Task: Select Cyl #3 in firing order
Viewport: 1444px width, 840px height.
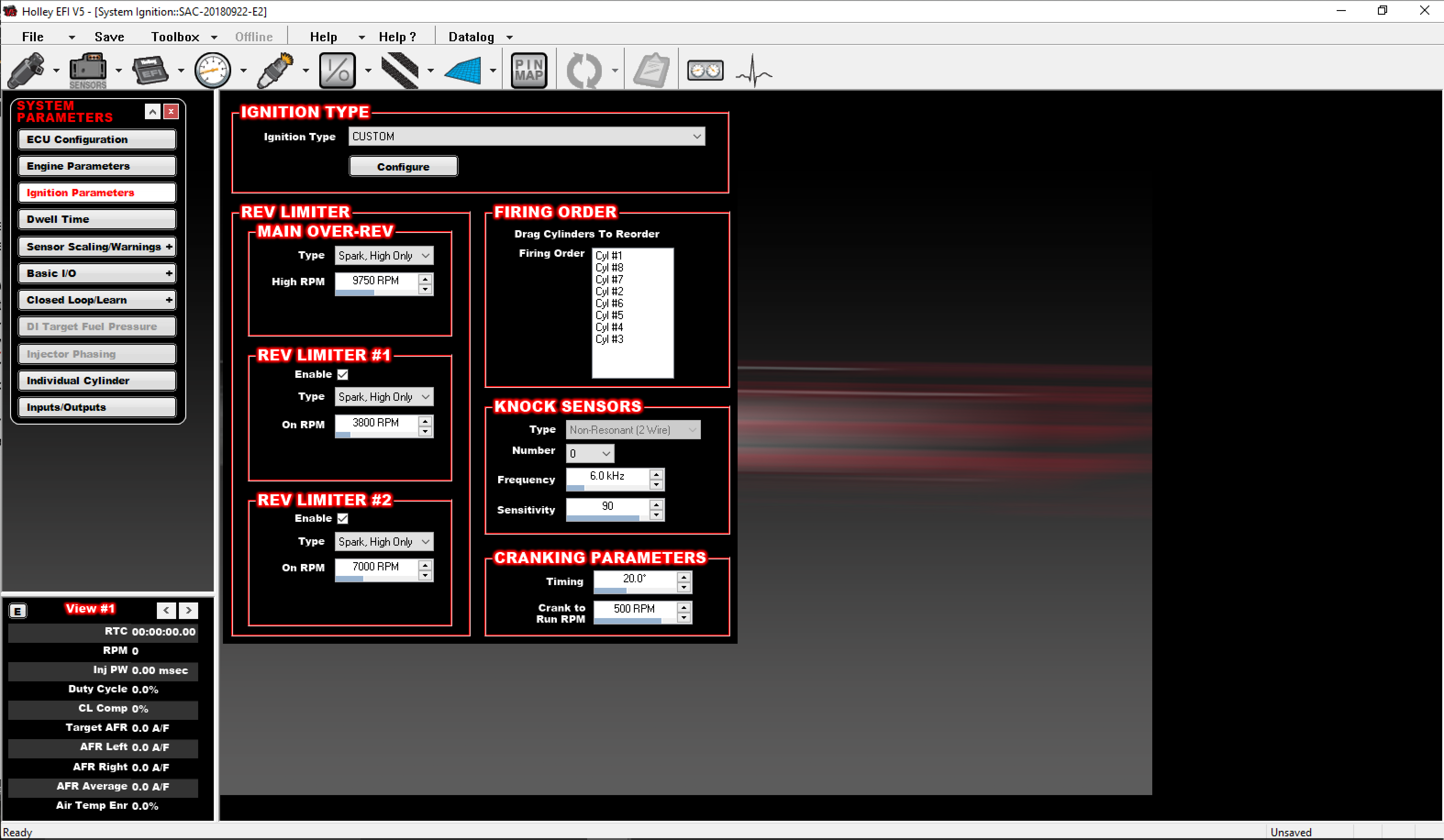Action: tap(609, 339)
